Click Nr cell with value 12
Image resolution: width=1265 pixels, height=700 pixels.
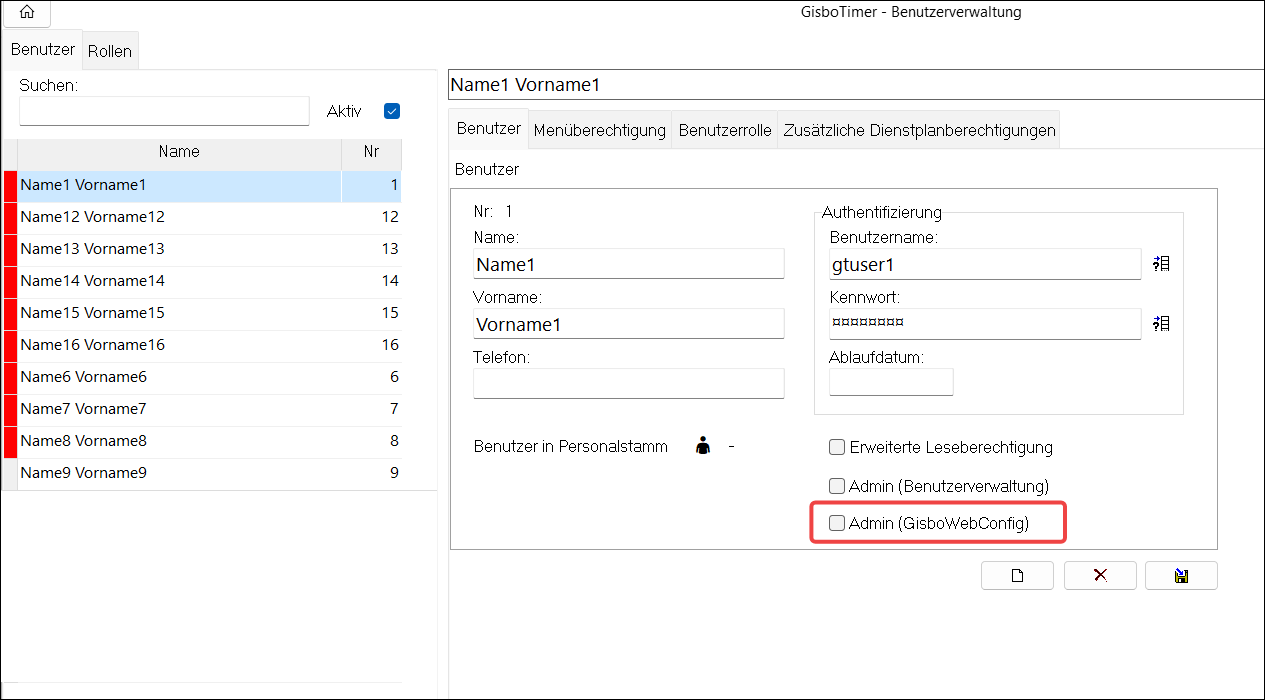[x=372, y=217]
